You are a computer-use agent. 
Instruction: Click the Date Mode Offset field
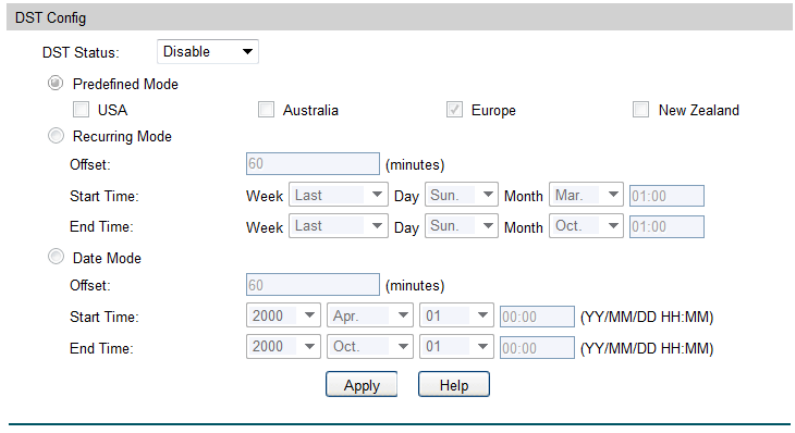click(x=312, y=286)
